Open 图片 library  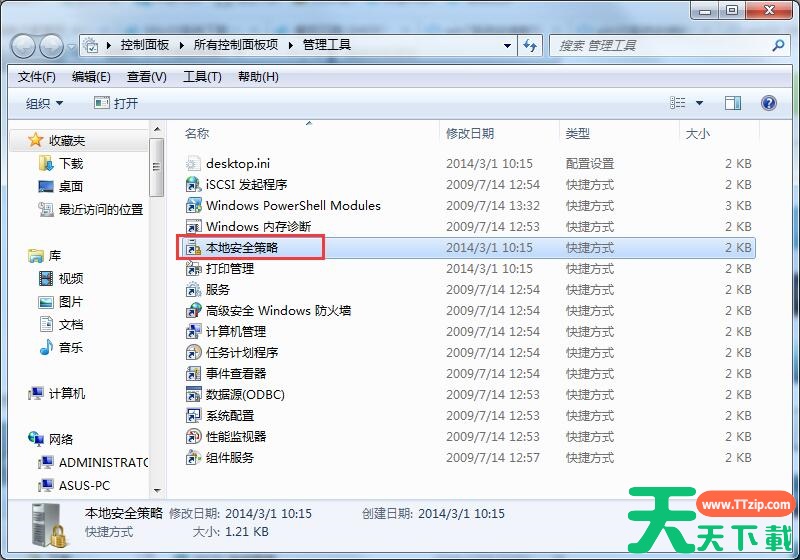71,302
